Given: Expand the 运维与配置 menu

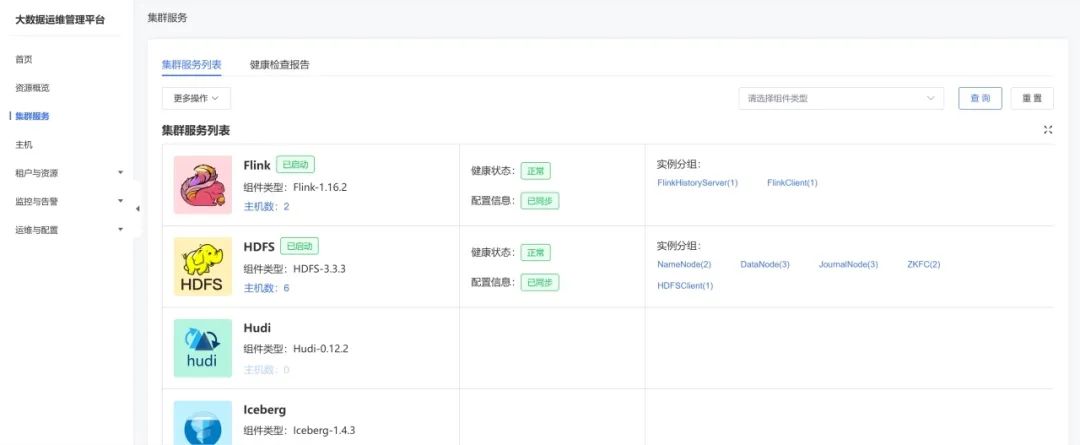Looking at the screenshot, I should [x=66, y=230].
